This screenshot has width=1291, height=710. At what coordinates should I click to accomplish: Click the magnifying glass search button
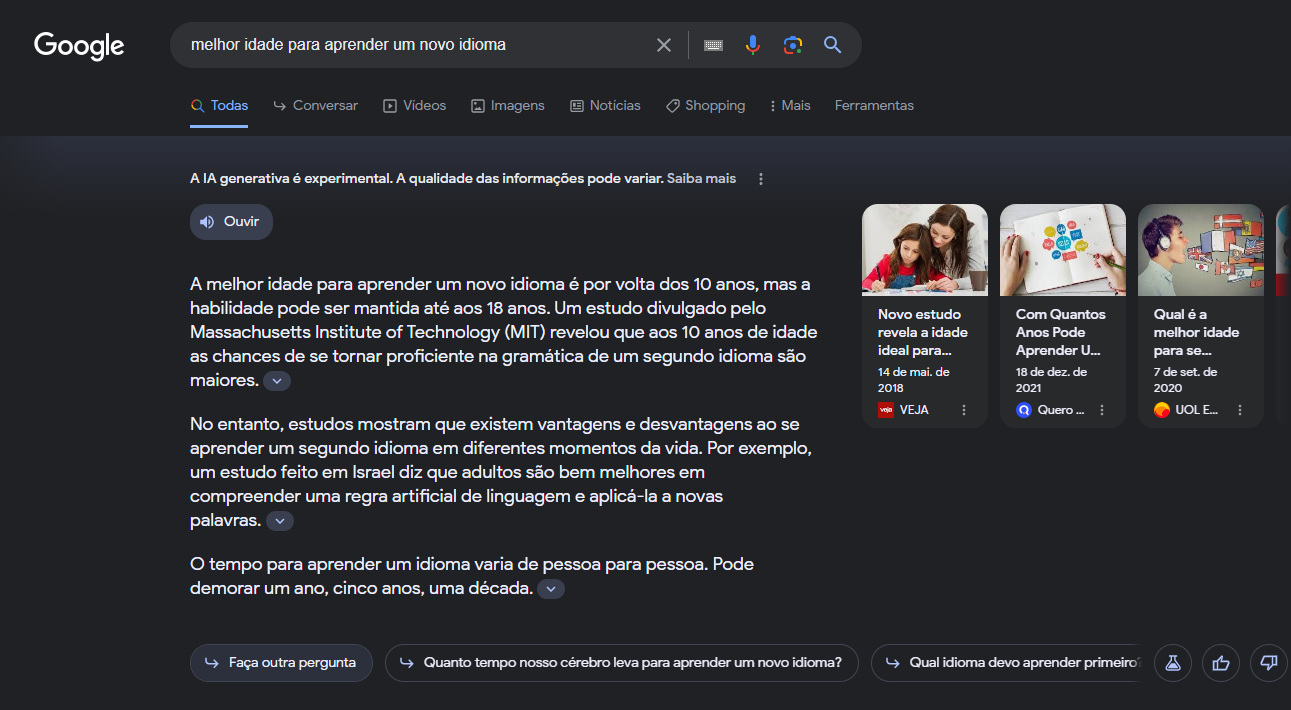[832, 45]
